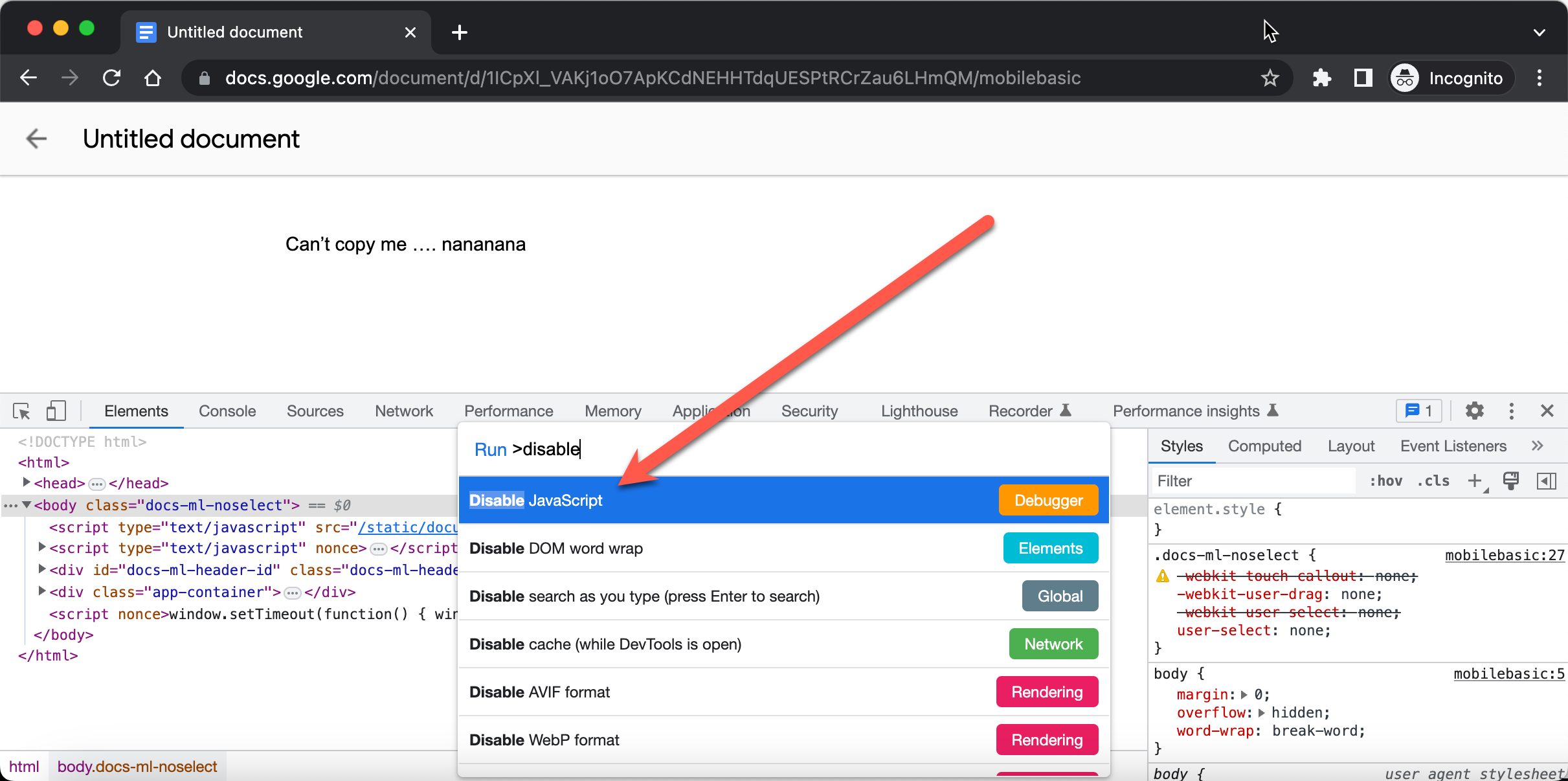This screenshot has width=1568, height=781.
Task: Collapse the body element node
Action: [27, 505]
